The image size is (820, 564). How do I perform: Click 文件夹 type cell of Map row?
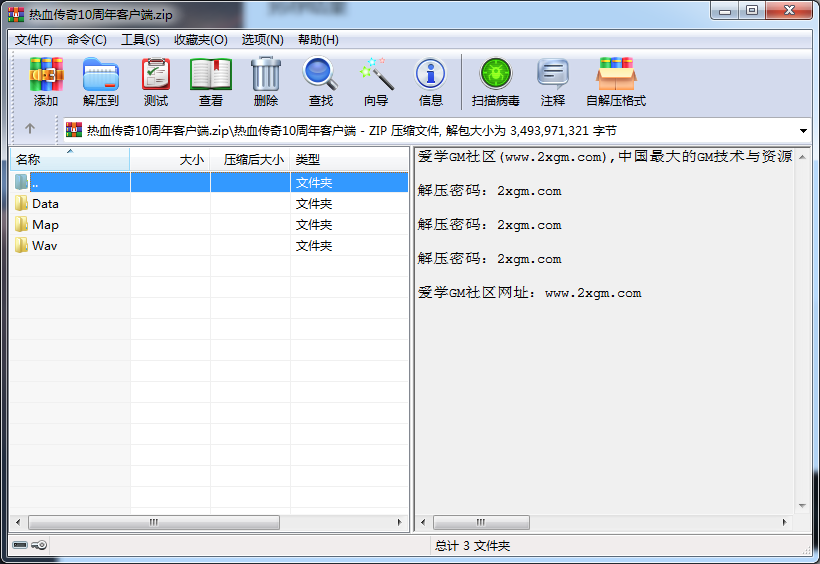point(314,224)
